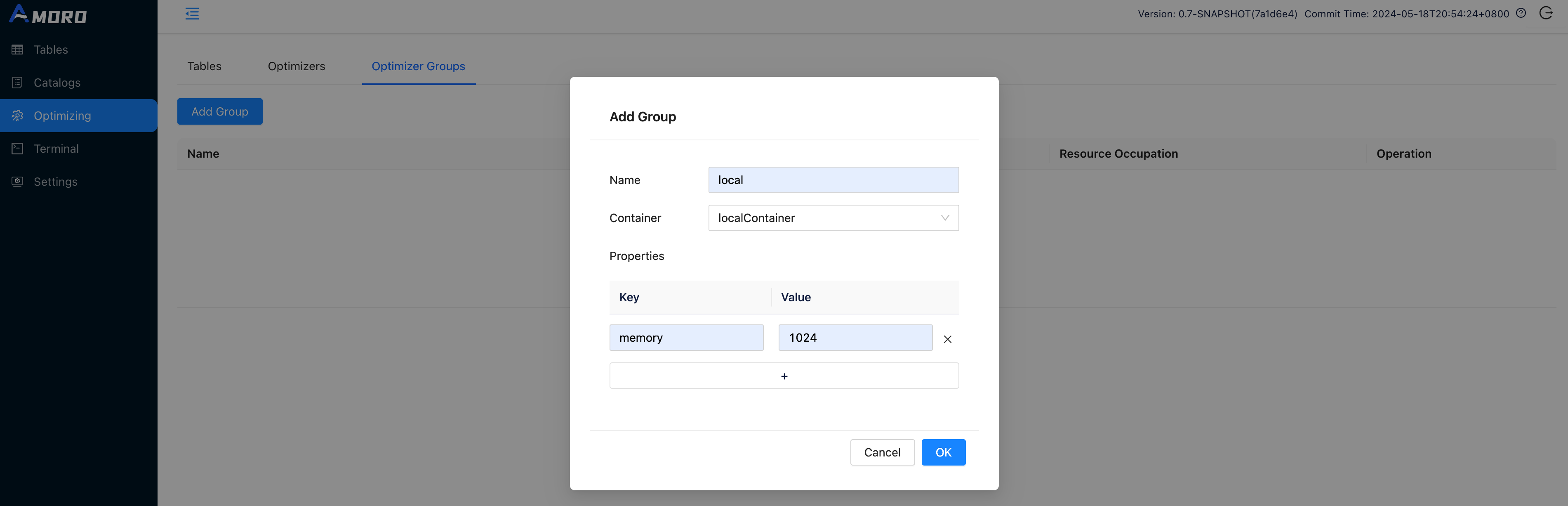Click the Optimizing gear icon
This screenshot has width=1568, height=506.
tap(18, 116)
